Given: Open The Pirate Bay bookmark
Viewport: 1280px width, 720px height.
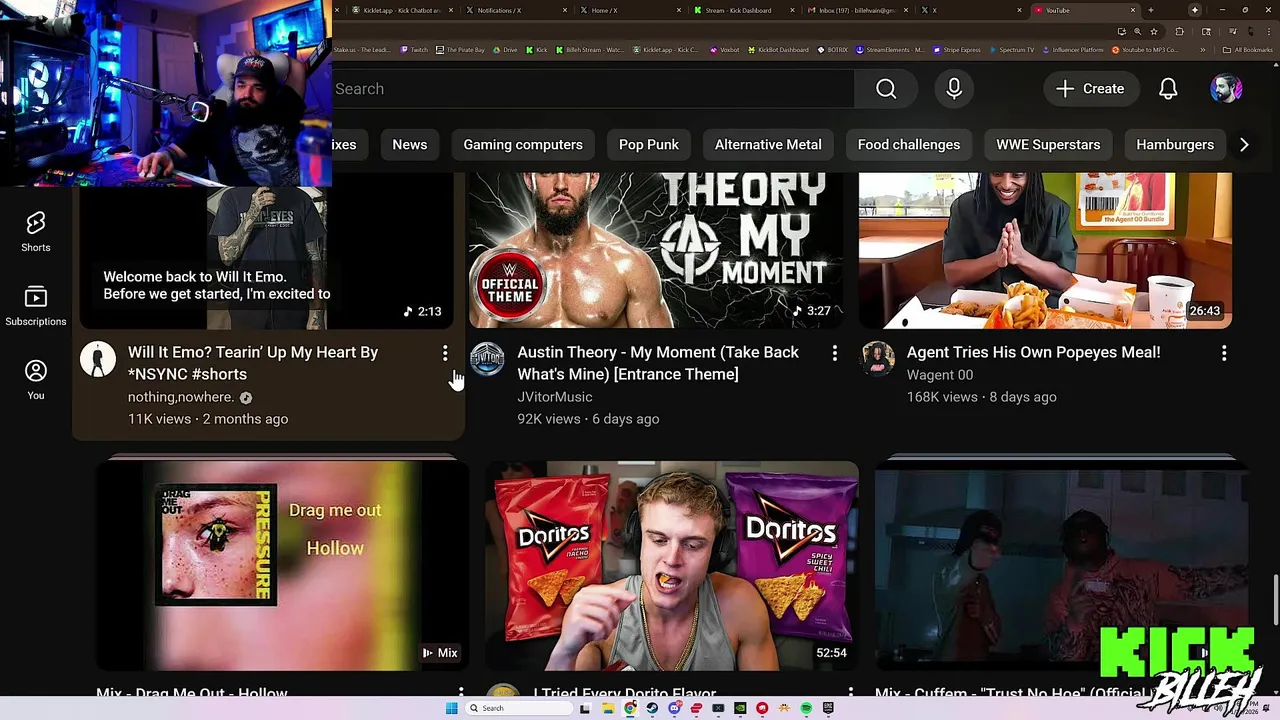Looking at the screenshot, I should click(461, 50).
